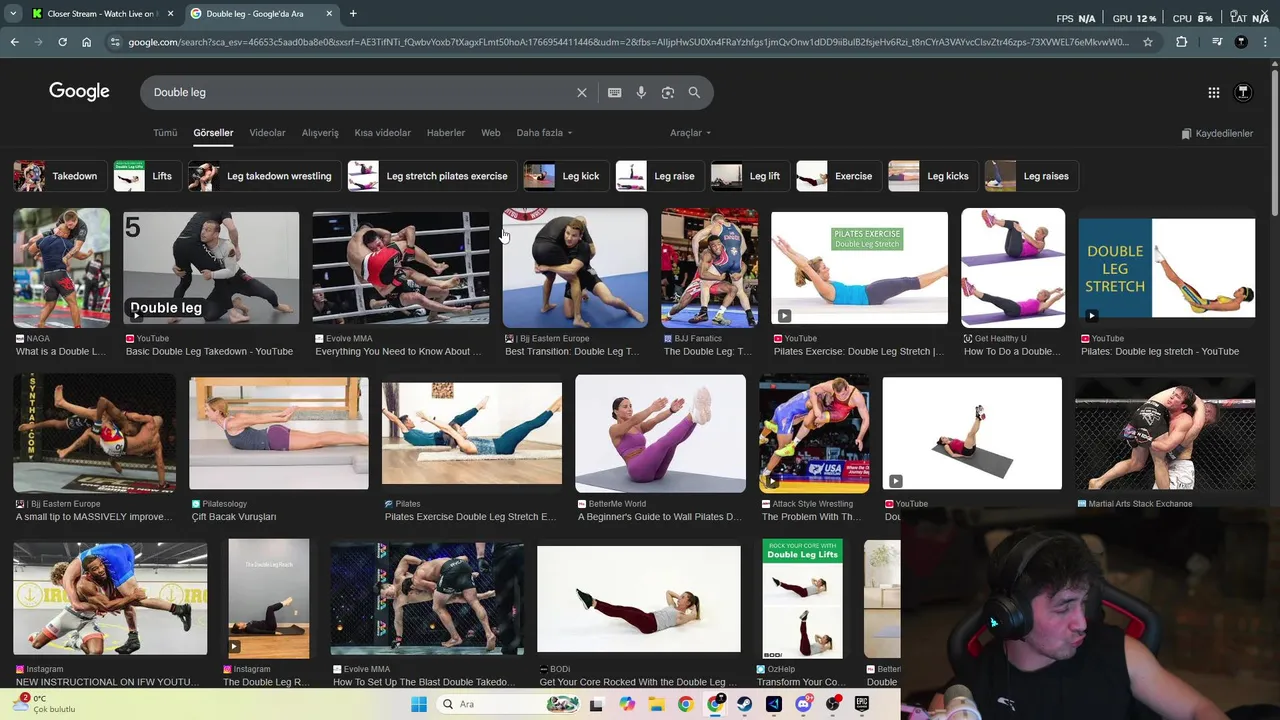Image resolution: width=1280 pixels, height=720 pixels.
Task: Click in the Google search input field
Action: tap(360, 92)
